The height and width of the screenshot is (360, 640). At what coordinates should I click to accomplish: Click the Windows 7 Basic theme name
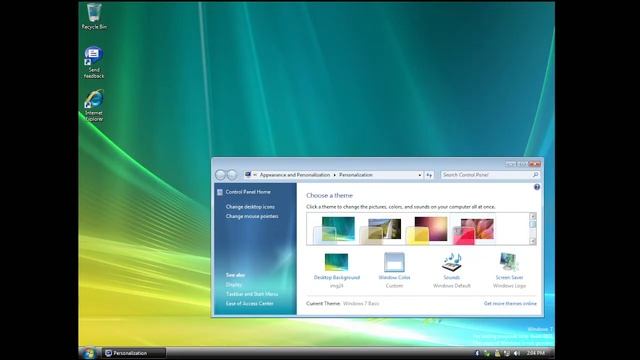point(361,303)
